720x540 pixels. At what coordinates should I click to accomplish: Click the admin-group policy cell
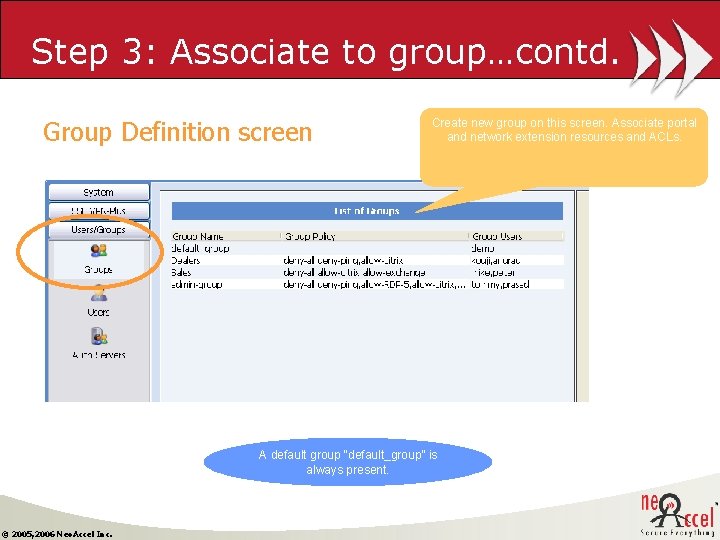click(374, 284)
